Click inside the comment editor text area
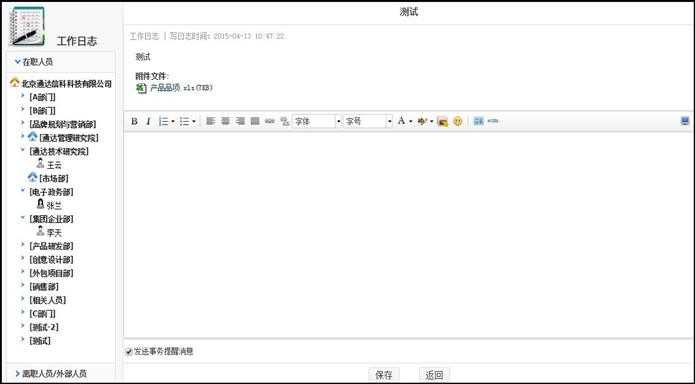Screen dimensions: 695x384 [408, 234]
